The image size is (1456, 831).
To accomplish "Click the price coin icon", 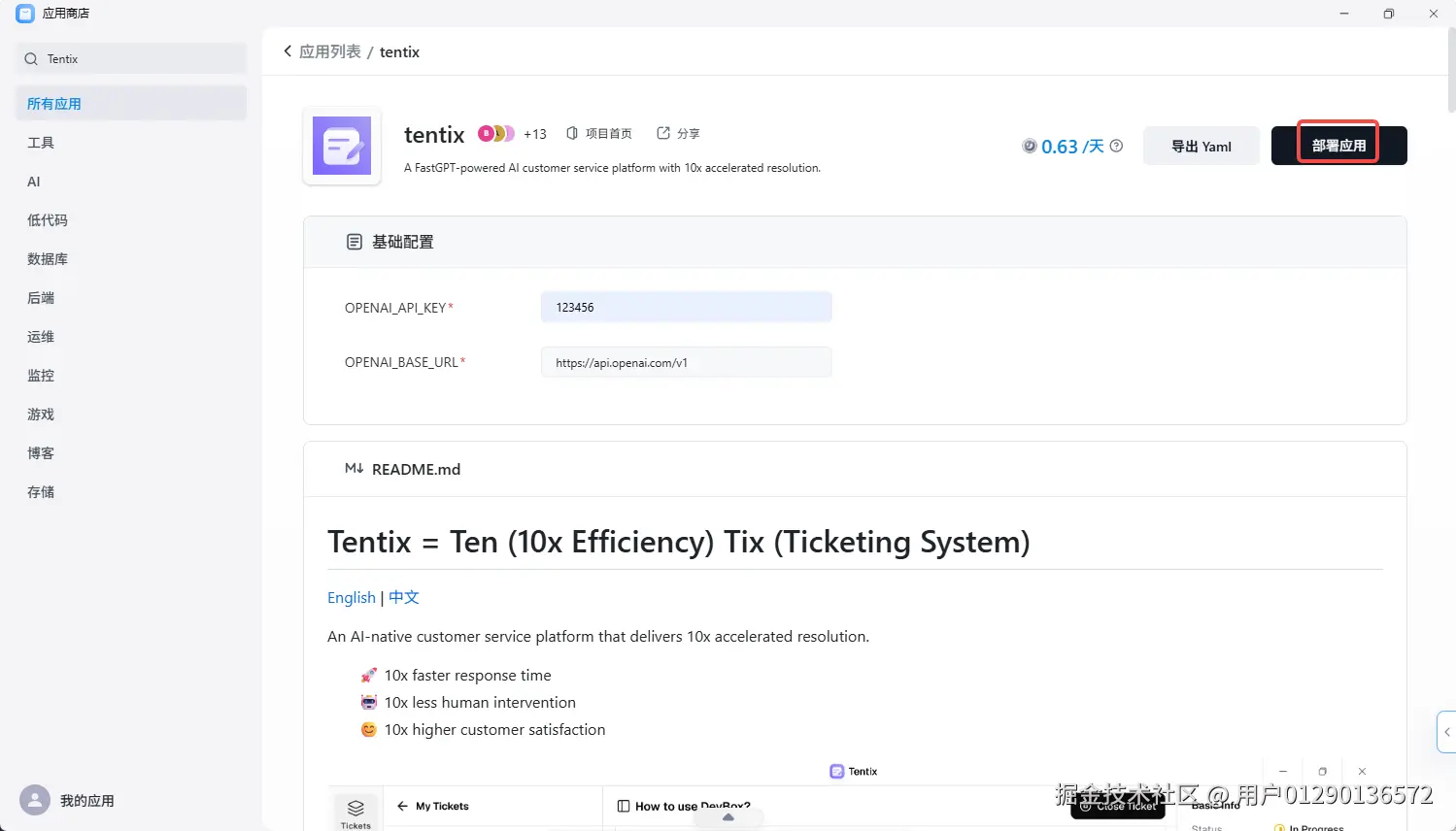I will (1030, 146).
